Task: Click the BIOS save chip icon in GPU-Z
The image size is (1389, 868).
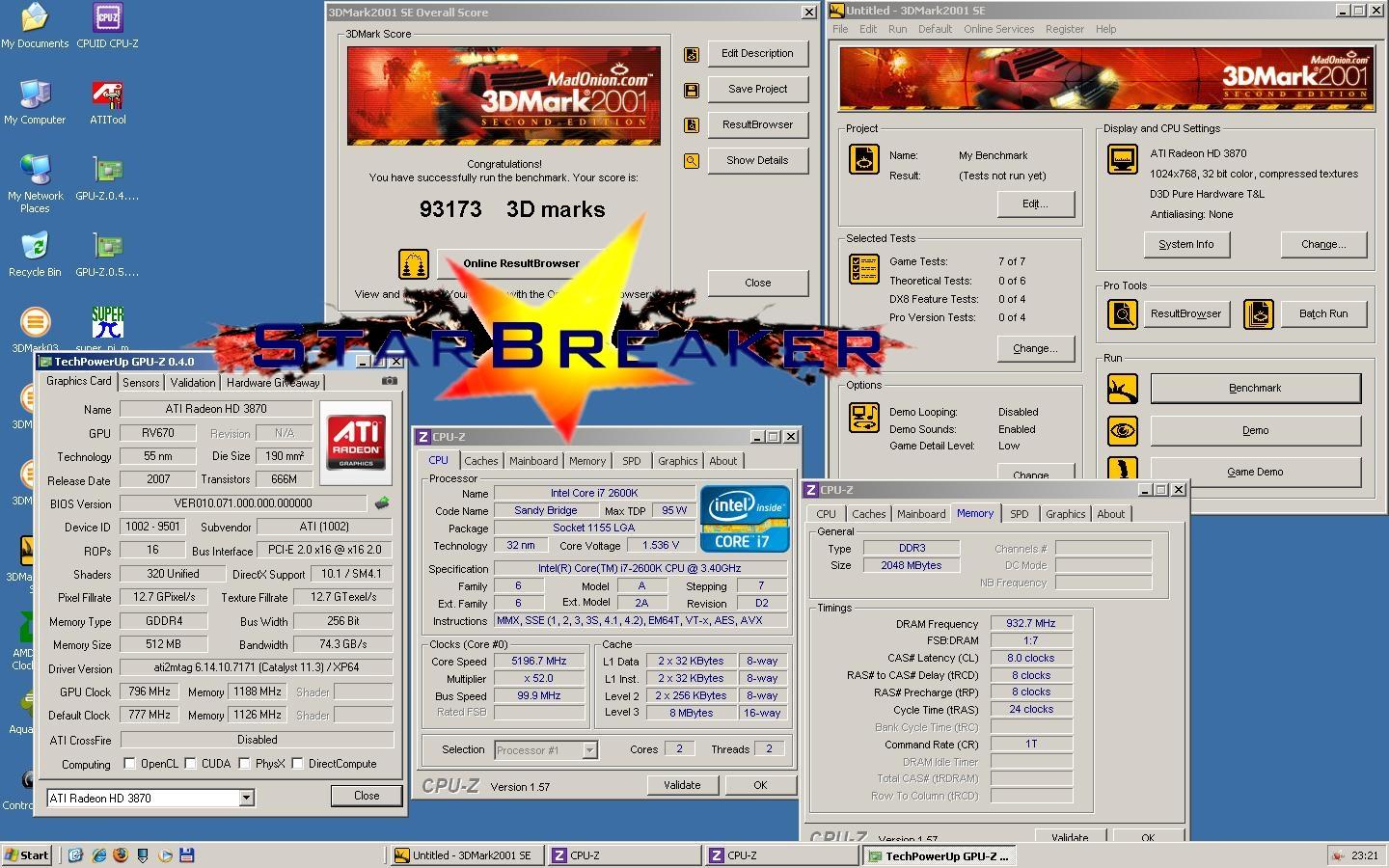Action: coord(382,502)
